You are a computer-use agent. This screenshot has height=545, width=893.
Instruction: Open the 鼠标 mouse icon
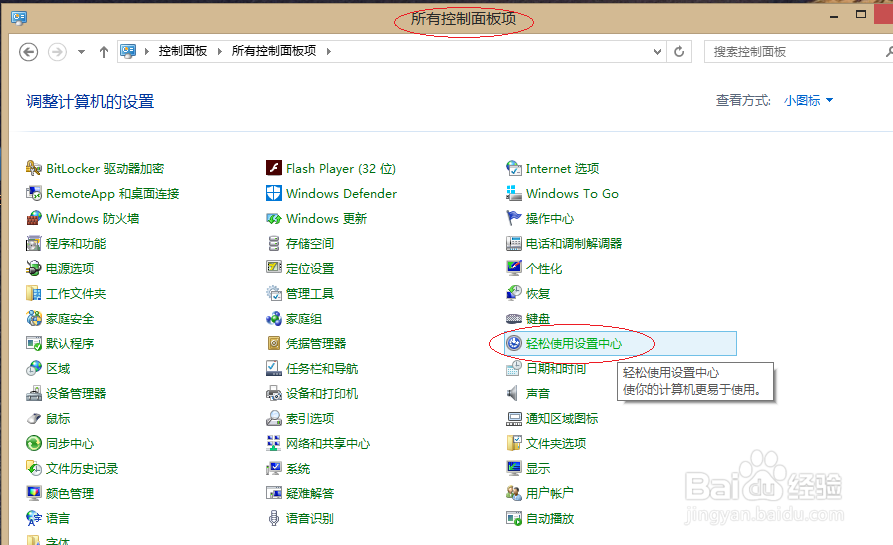[x=34, y=419]
